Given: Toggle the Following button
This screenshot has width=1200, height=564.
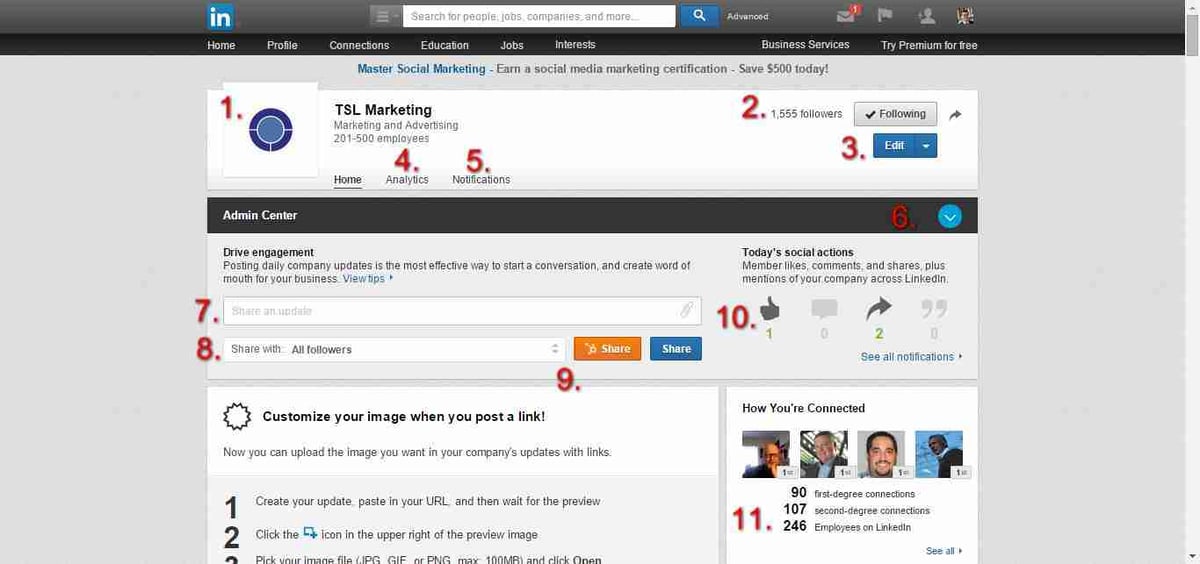Looking at the screenshot, I should [x=896, y=114].
